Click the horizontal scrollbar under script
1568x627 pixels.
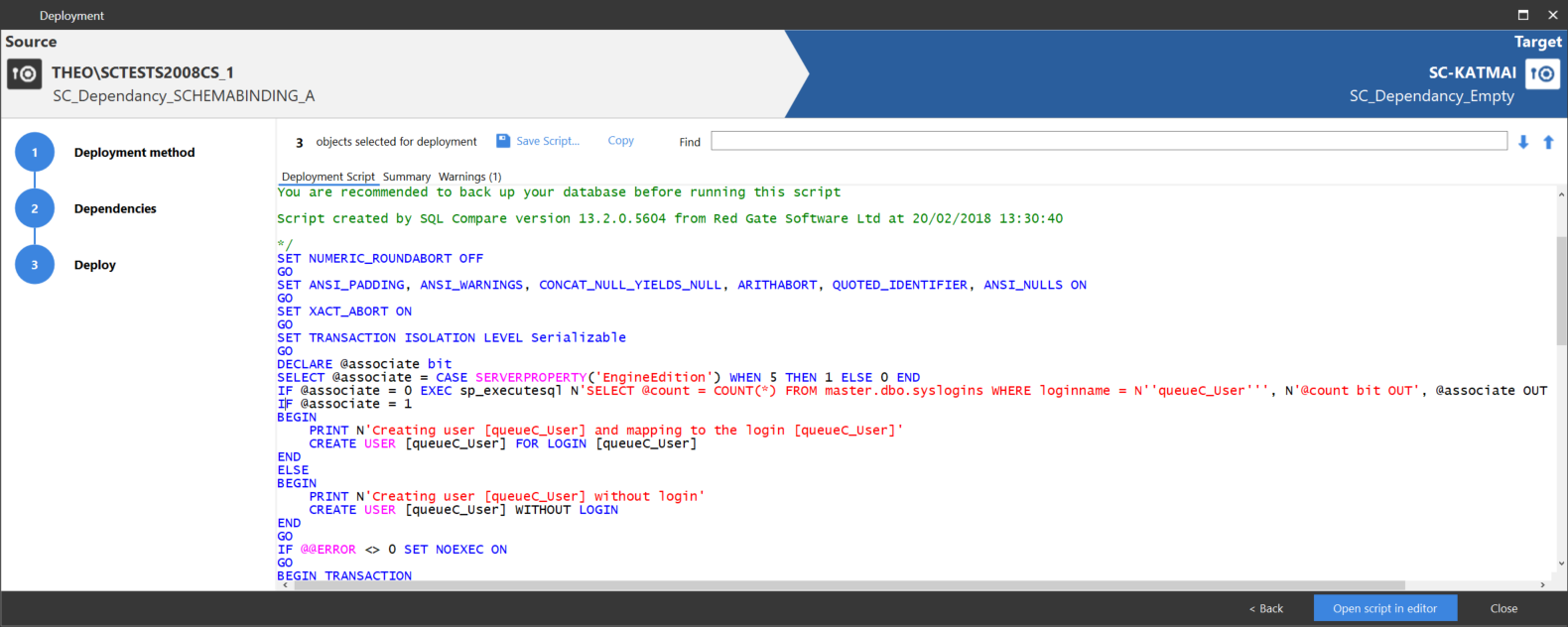[844, 585]
